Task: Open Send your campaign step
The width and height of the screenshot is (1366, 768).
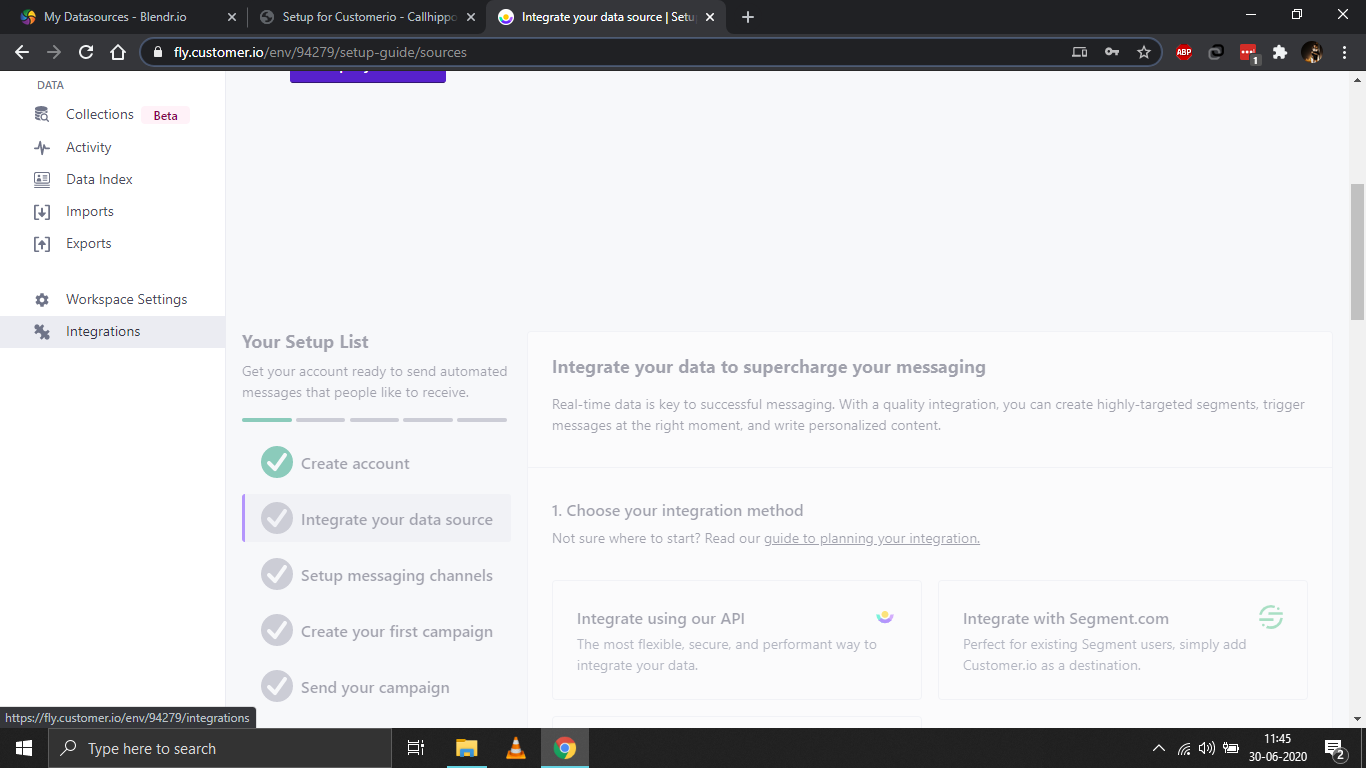Action: coord(376,687)
